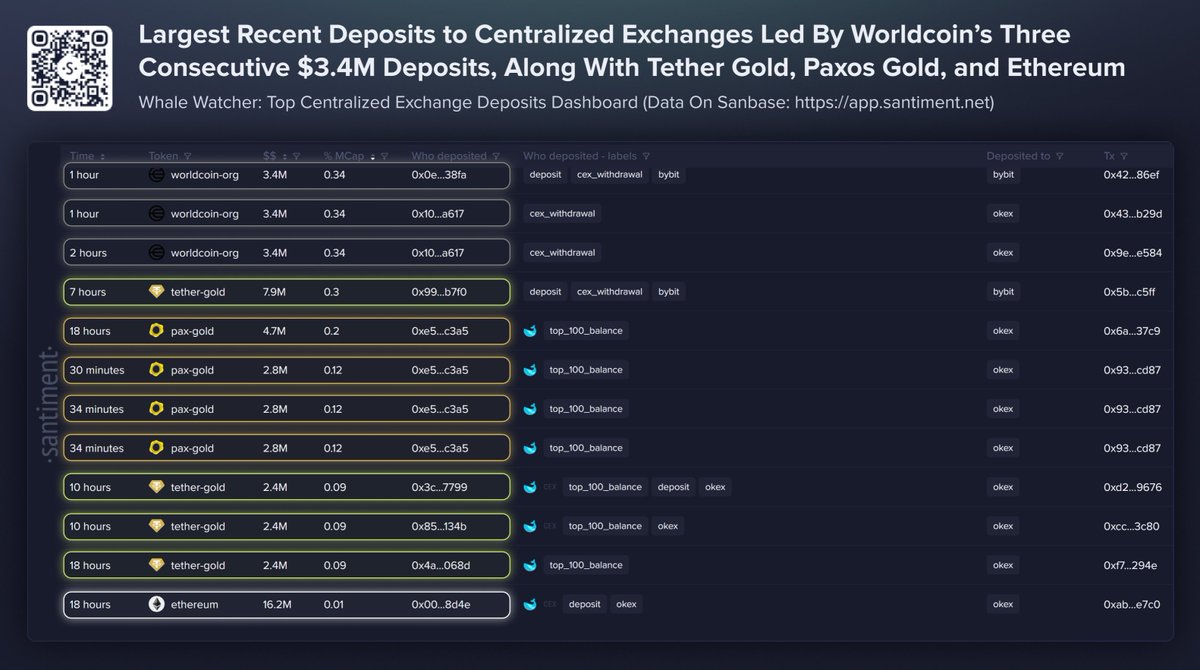Open filter for Who deposited - labels column
The width and height of the screenshot is (1200, 670).
(x=646, y=157)
